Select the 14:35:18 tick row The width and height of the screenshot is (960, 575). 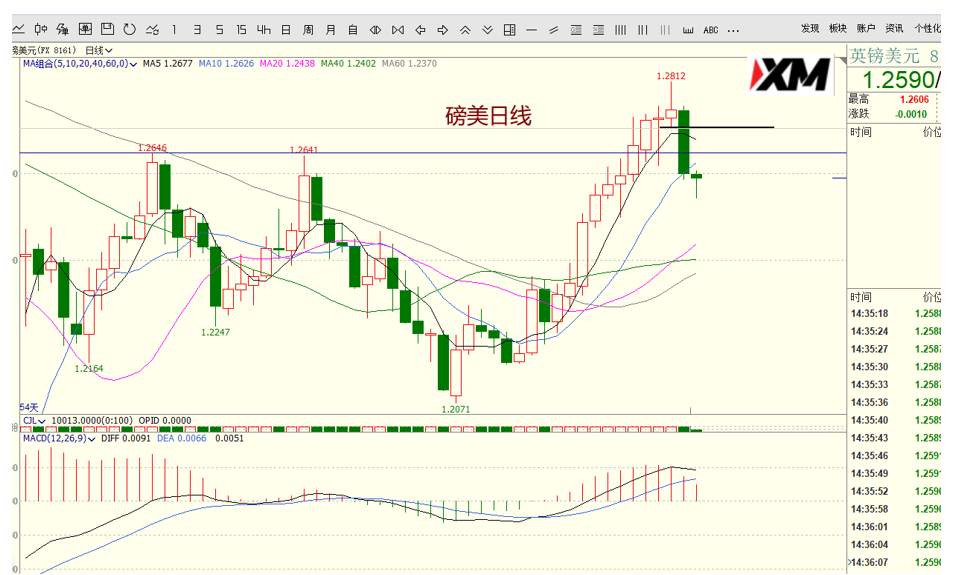coord(896,314)
